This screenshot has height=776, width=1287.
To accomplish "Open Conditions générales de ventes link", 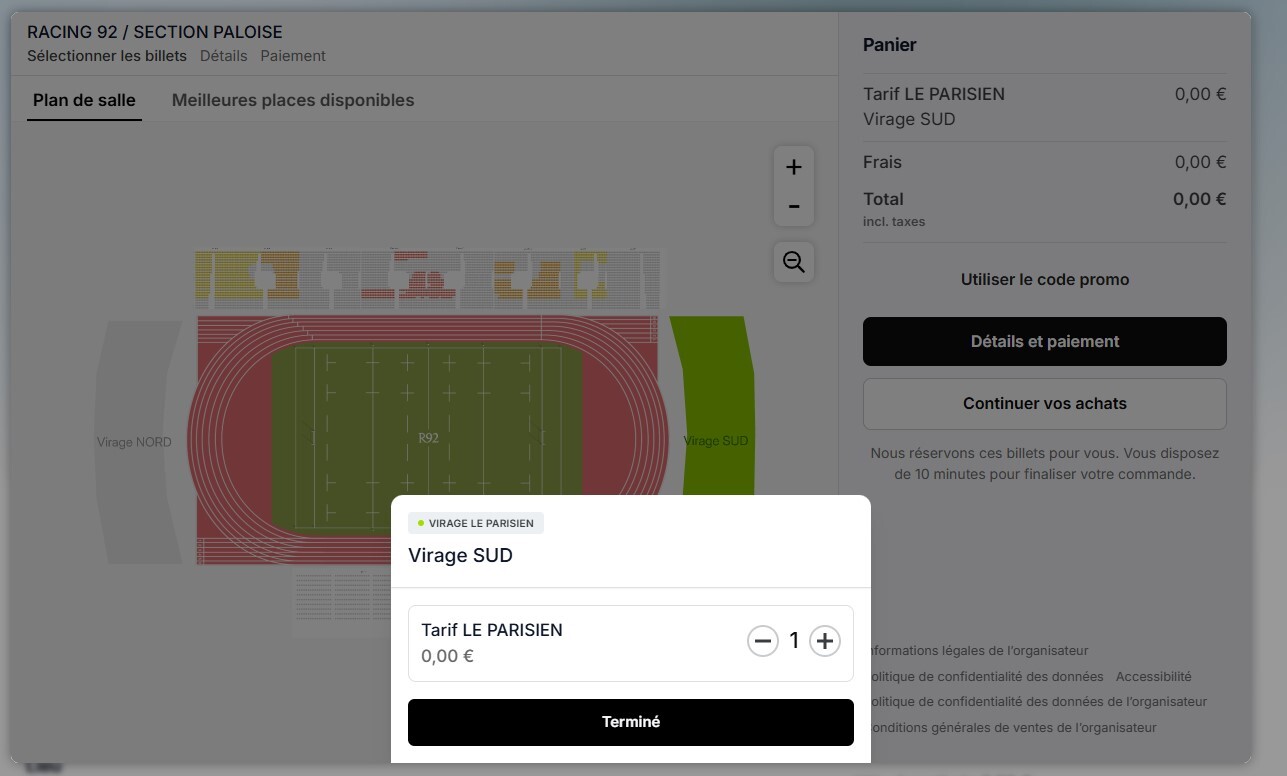I will [1015, 728].
